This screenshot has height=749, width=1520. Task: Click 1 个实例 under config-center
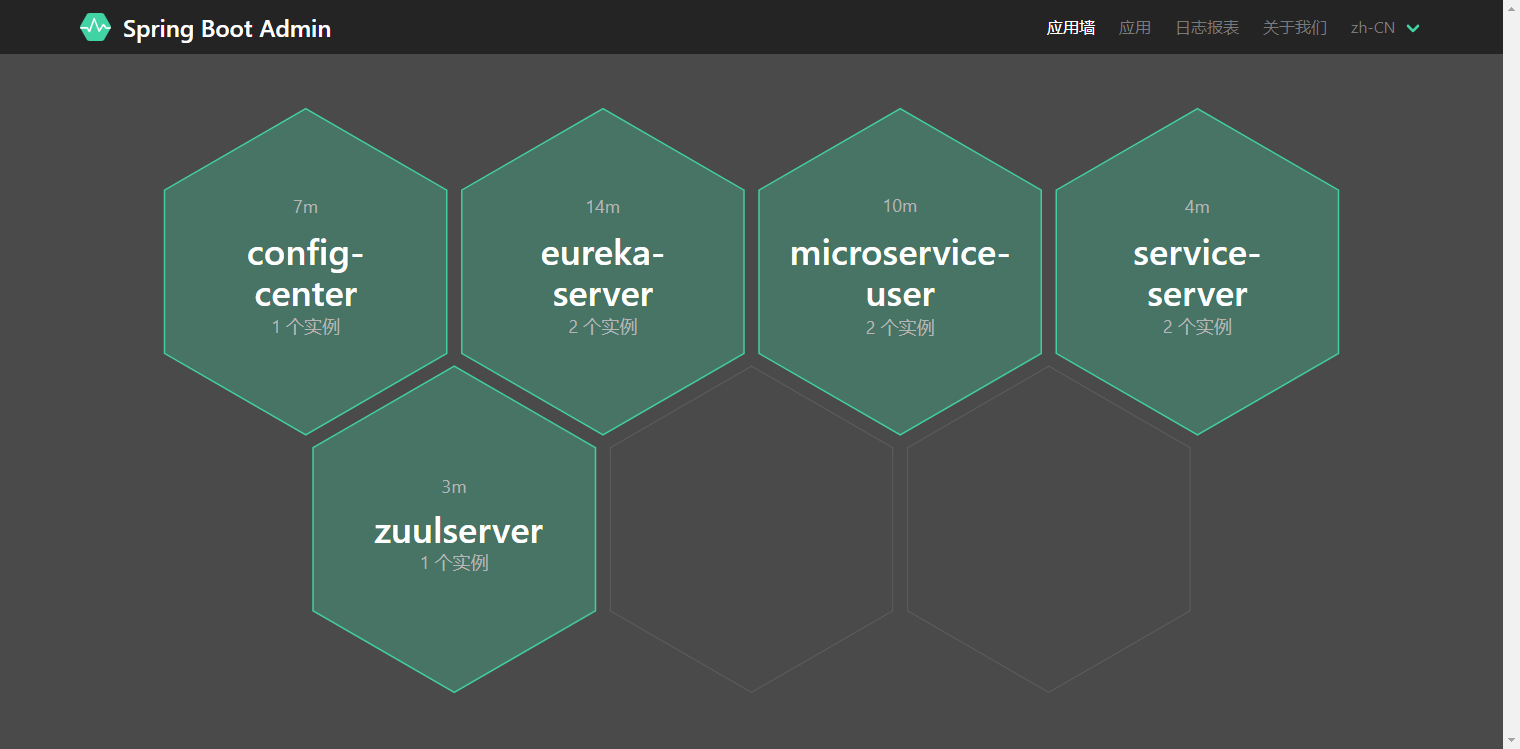(x=305, y=327)
